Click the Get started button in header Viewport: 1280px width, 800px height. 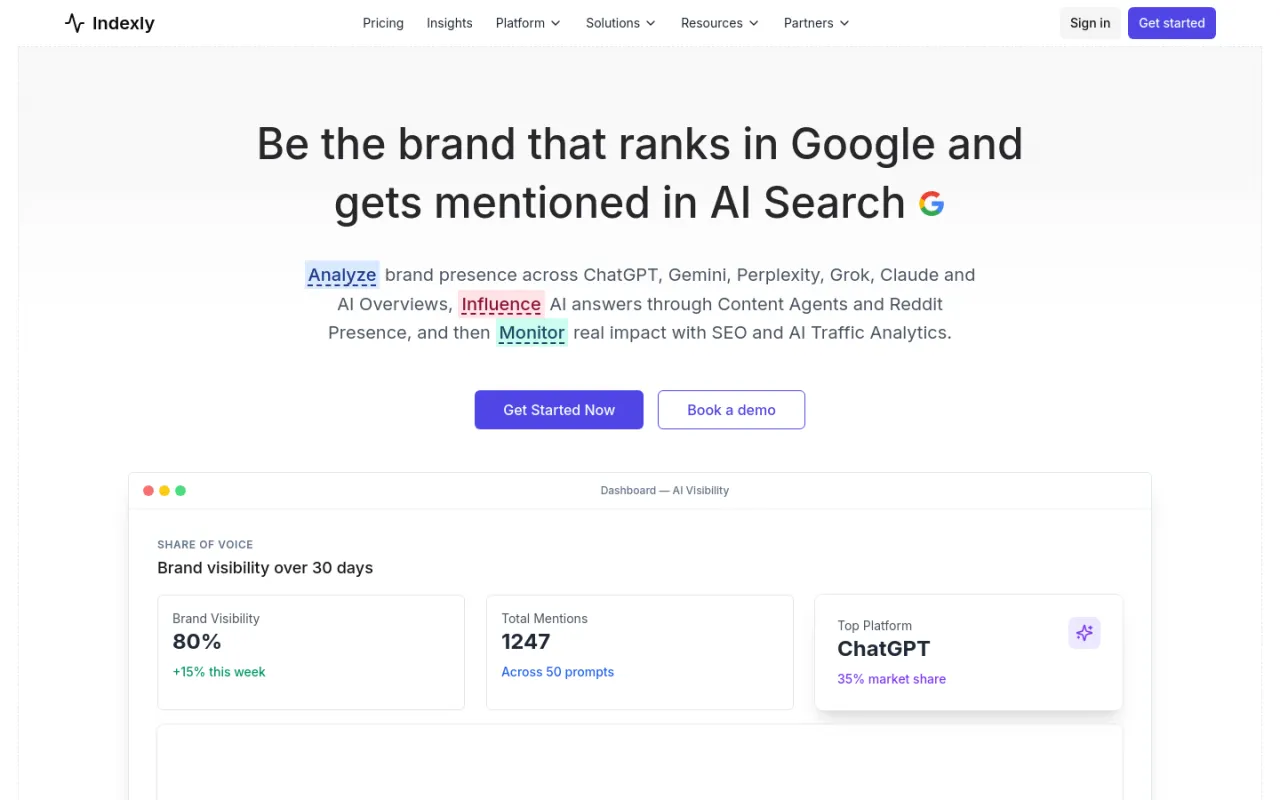click(1172, 23)
